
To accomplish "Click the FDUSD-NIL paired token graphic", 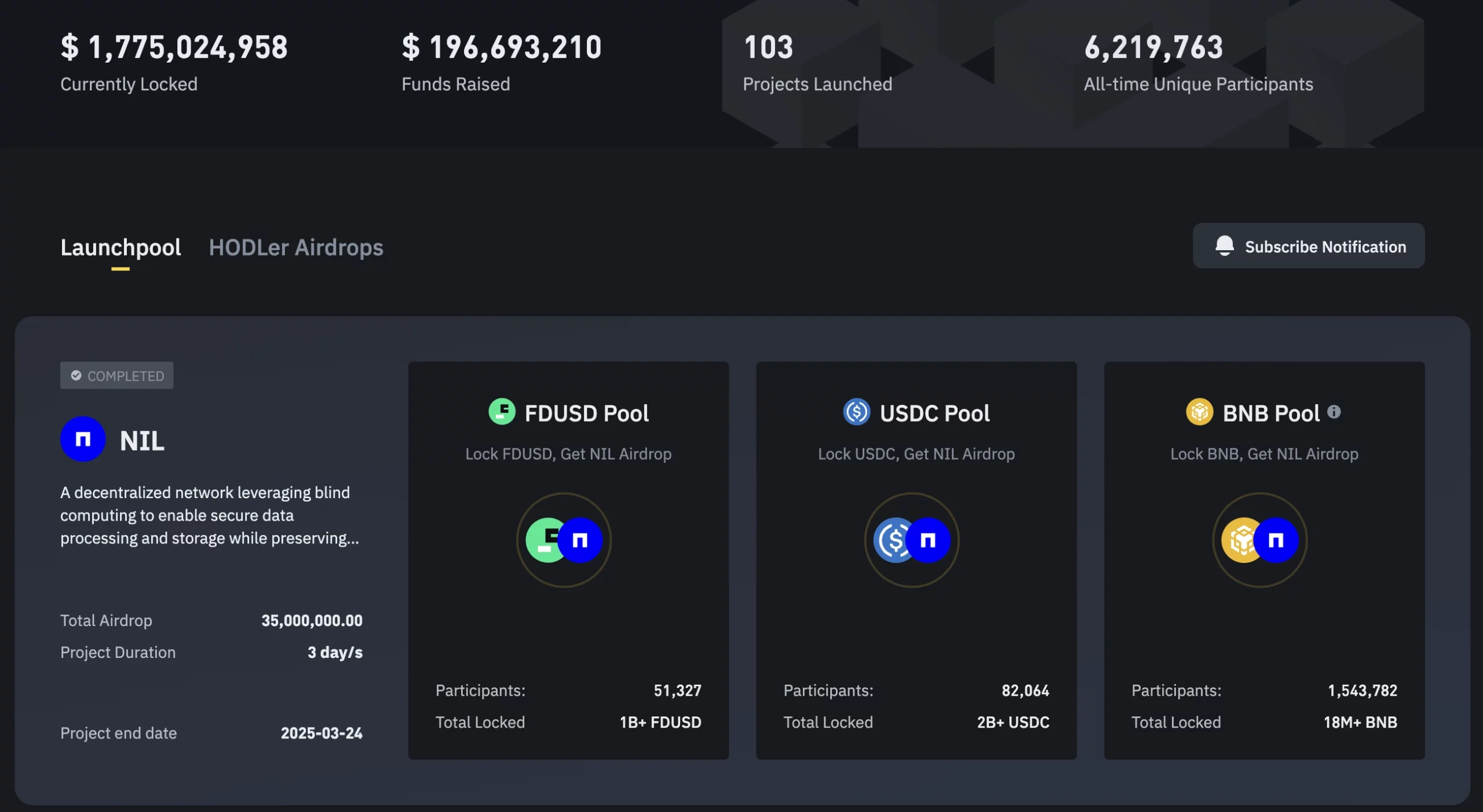I will pos(564,540).
